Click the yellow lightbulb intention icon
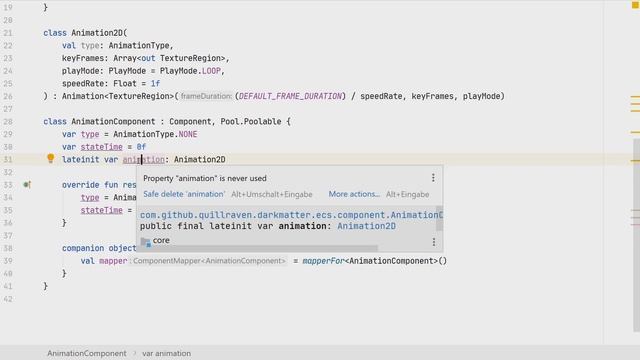 coord(51,158)
